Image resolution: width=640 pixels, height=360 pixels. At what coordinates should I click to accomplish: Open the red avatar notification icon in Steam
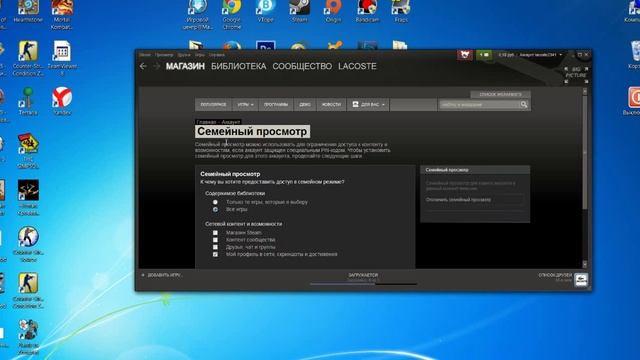tap(465, 55)
